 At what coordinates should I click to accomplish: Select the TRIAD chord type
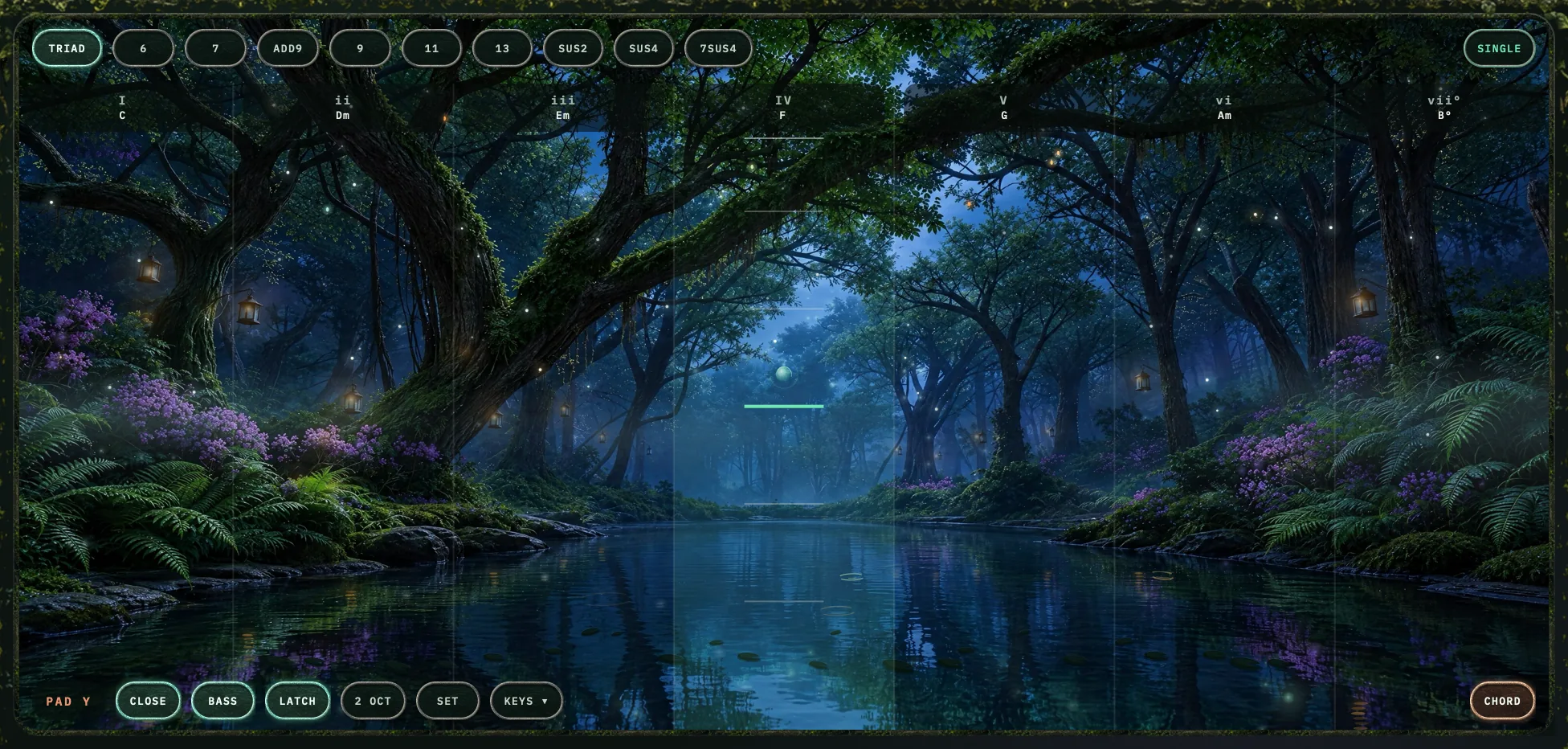click(x=67, y=48)
